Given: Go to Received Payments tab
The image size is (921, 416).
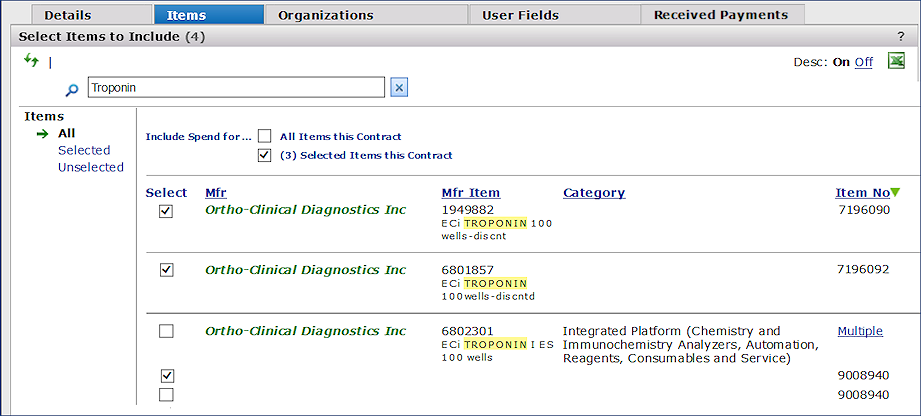Looking at the screenshot, I should point(721,15).
